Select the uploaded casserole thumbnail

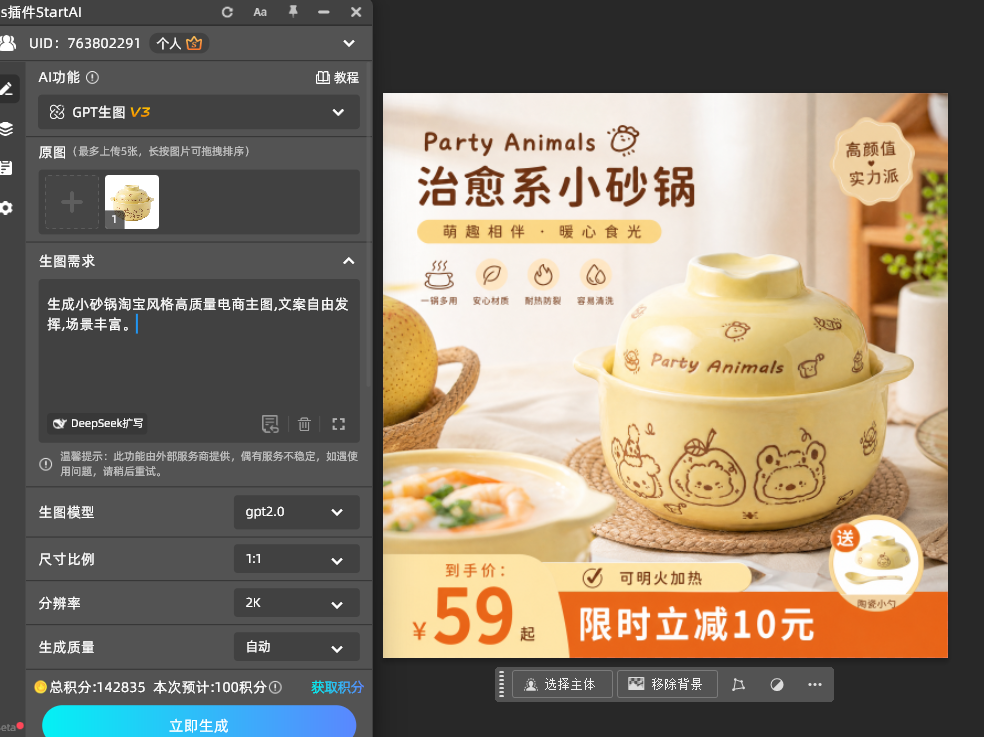pyautogui.click(x=132, y=202)
